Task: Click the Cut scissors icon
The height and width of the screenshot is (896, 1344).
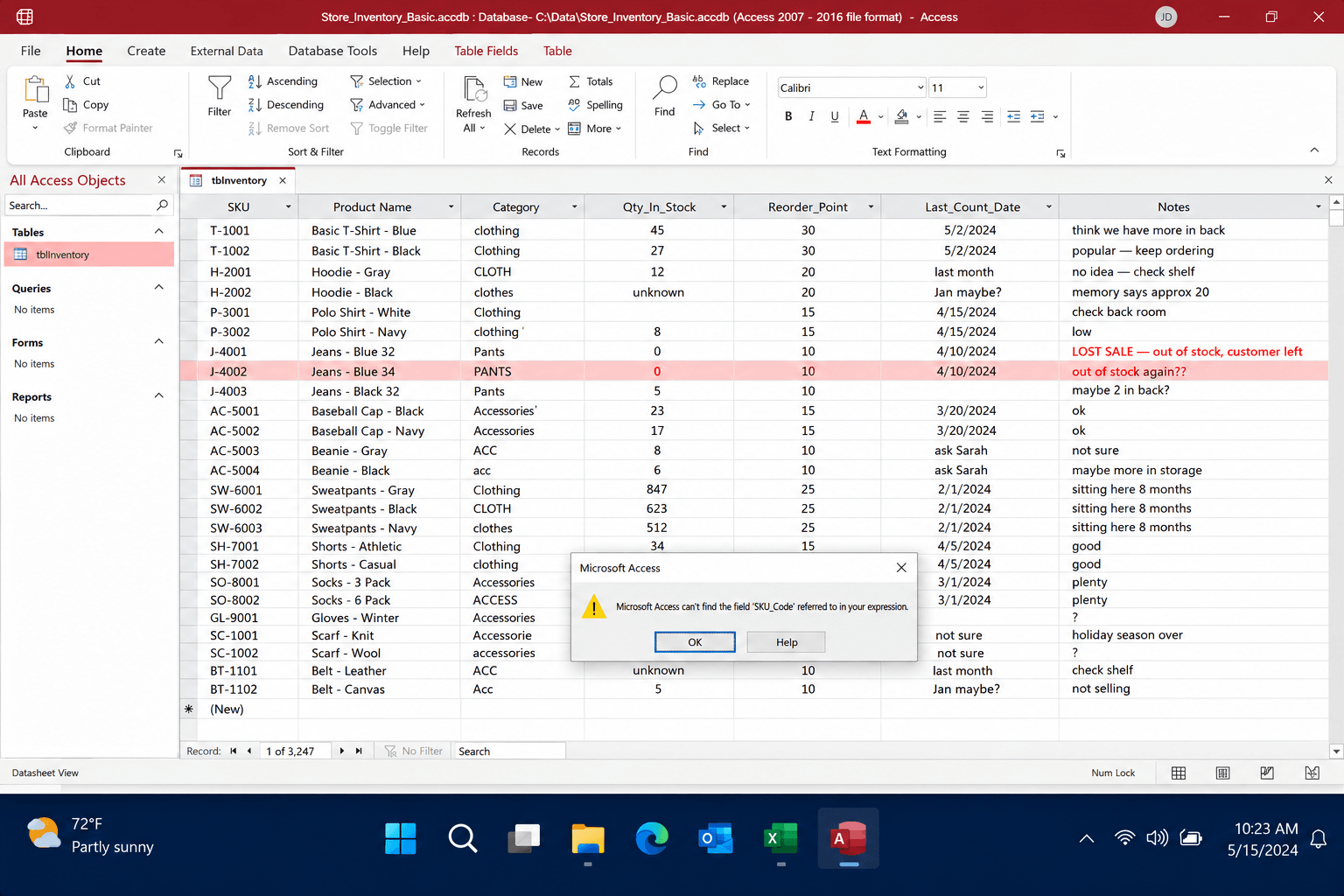Action: (70, 81)
